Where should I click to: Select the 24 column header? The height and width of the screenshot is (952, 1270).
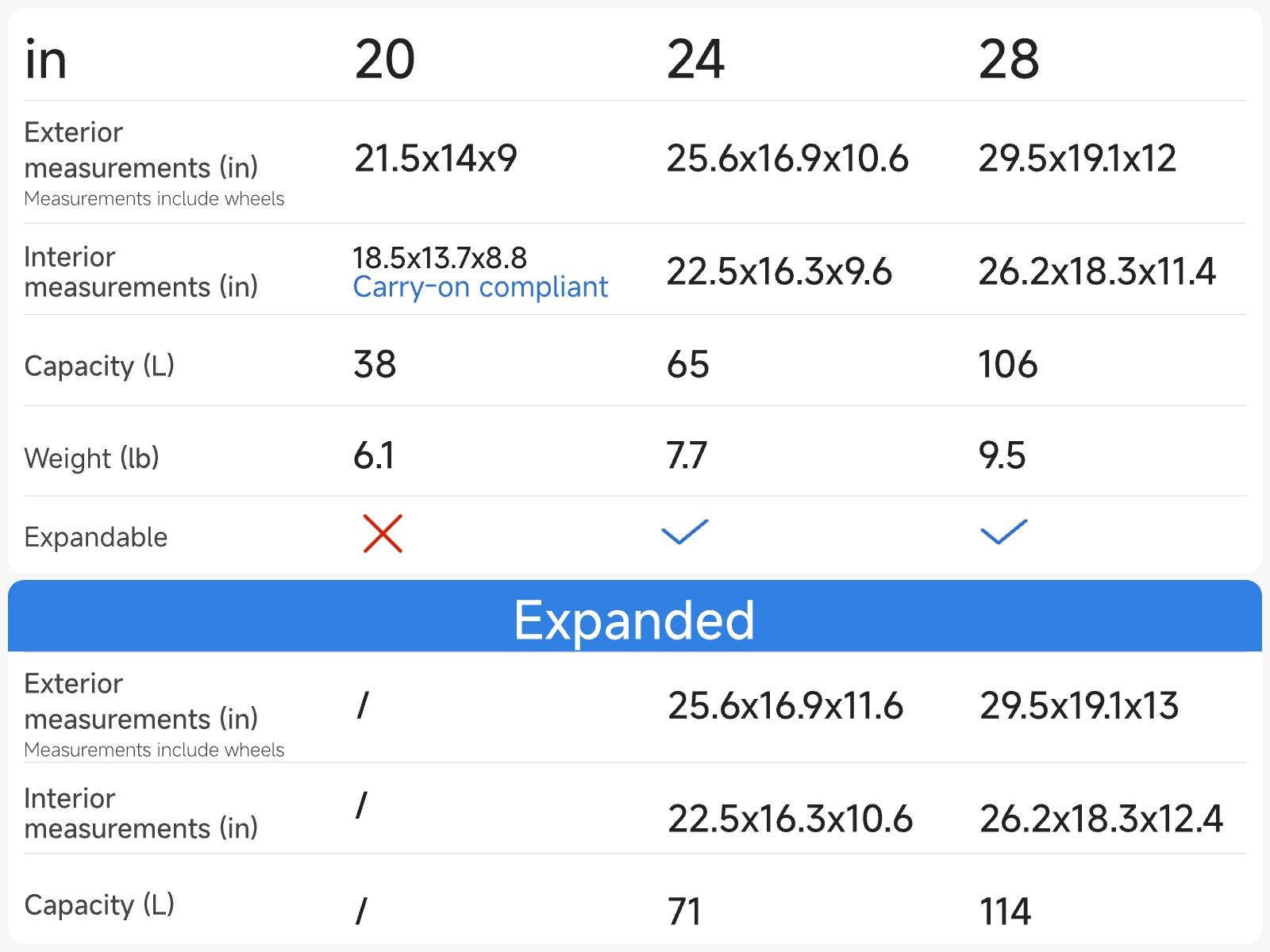(695, 59)
